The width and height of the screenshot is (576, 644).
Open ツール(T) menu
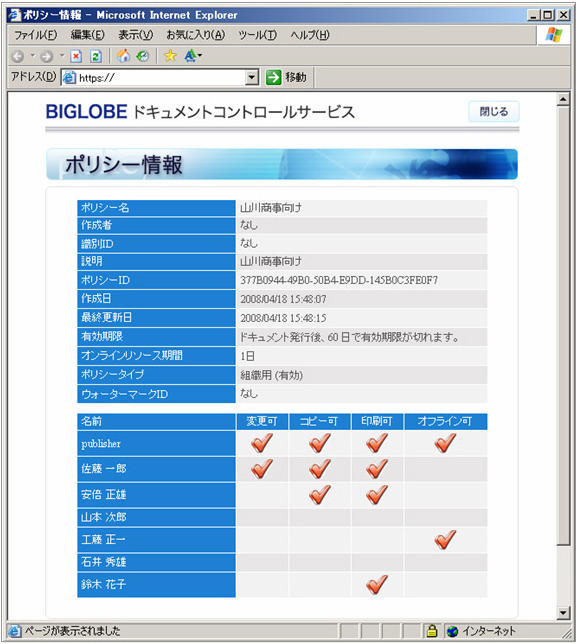click(x=258, y=35)
